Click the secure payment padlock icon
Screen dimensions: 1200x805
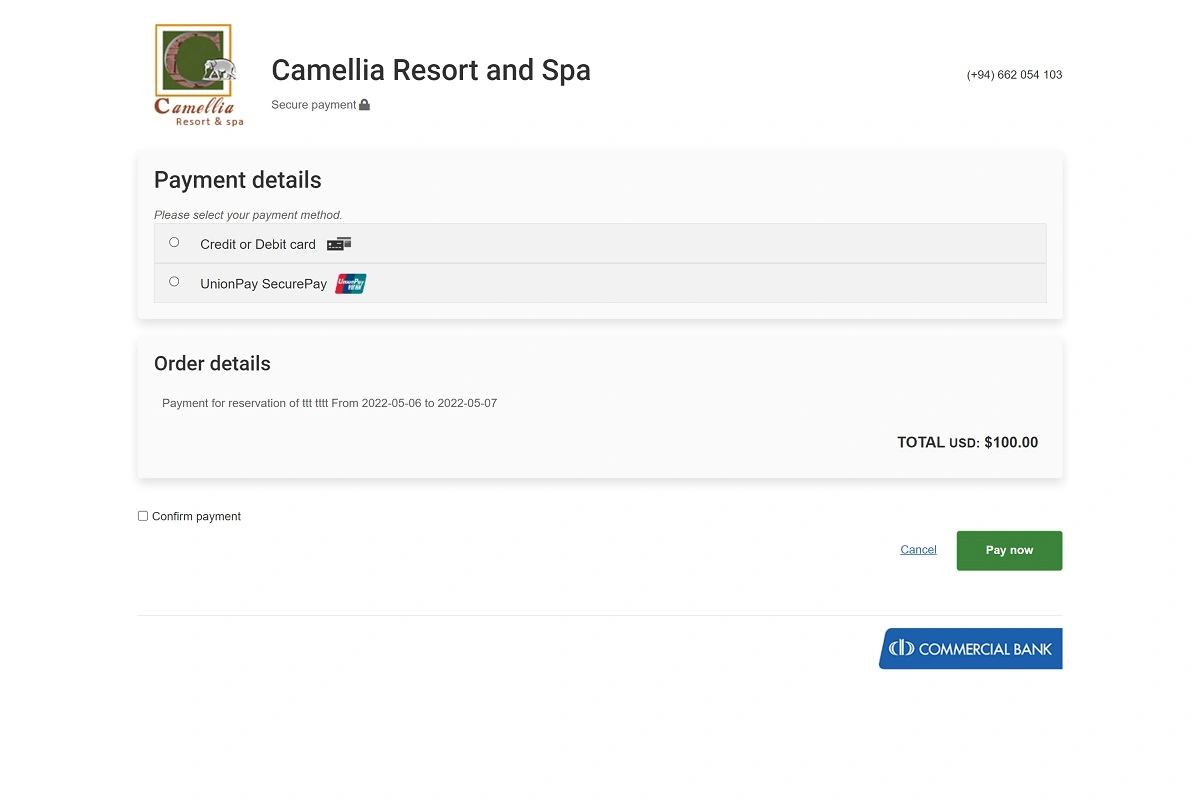[x=365, y=105]
